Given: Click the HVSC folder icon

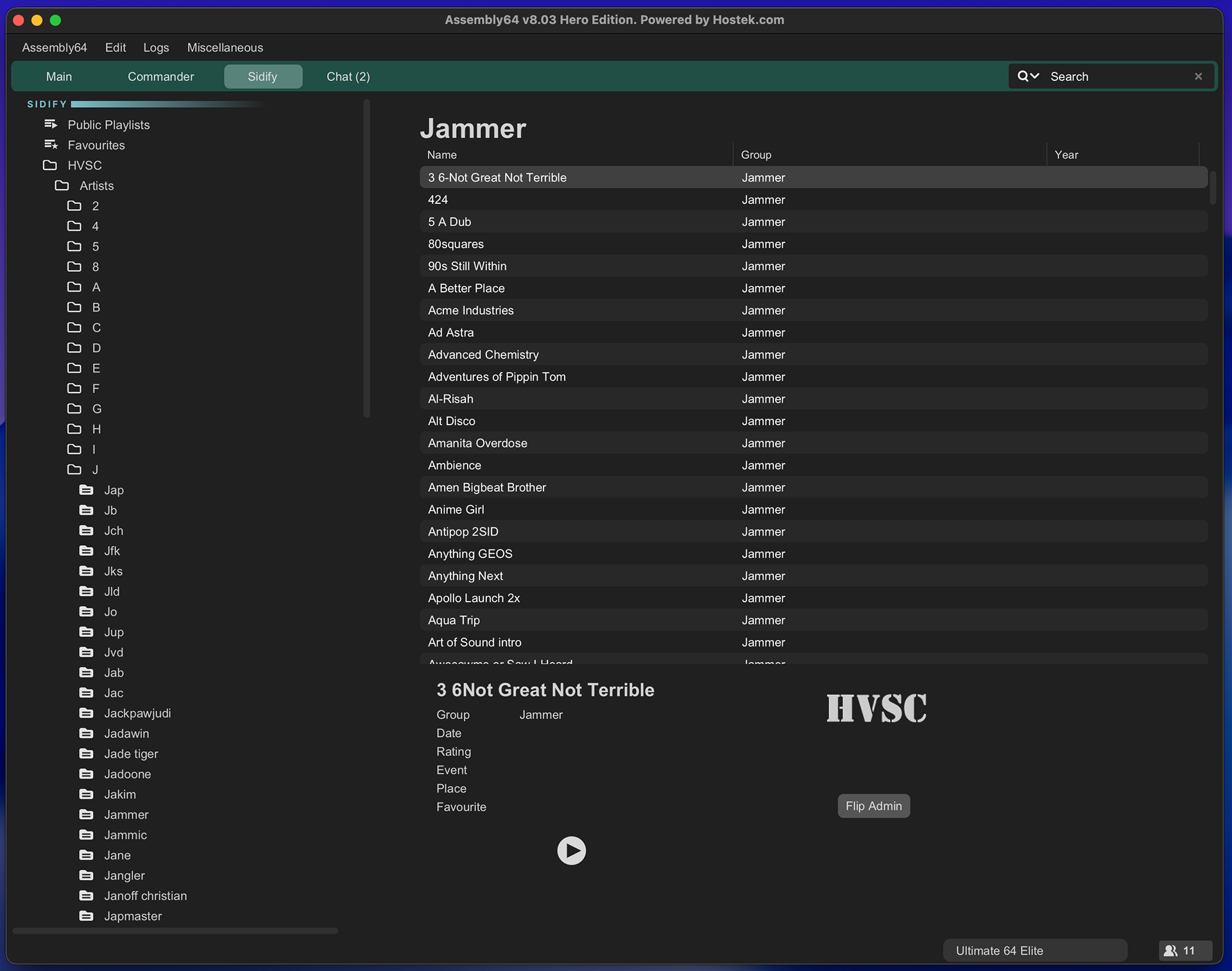Looking at the screenshot, I should click(x=50, y=165).
